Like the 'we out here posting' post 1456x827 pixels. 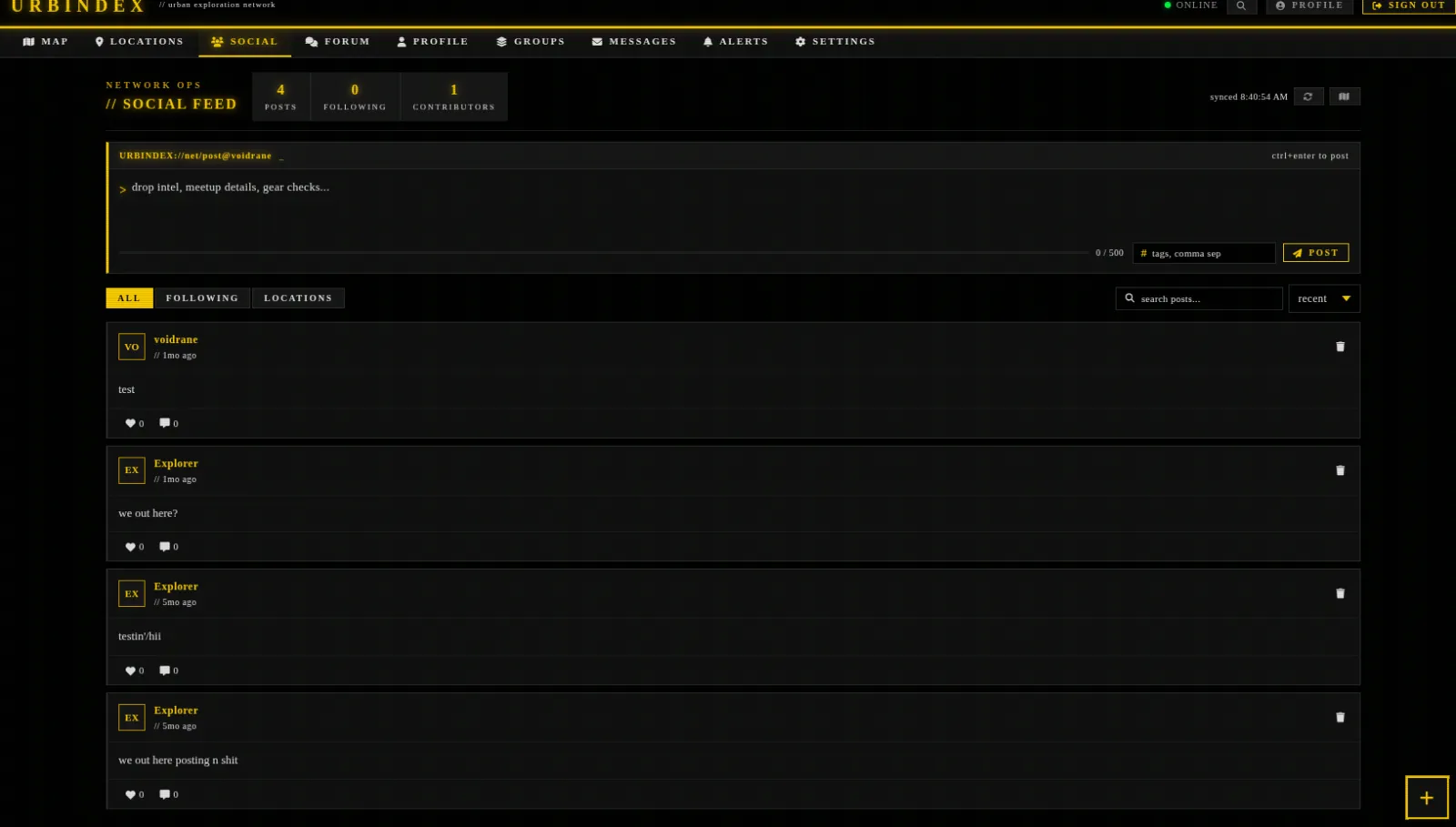click(135, 794)
